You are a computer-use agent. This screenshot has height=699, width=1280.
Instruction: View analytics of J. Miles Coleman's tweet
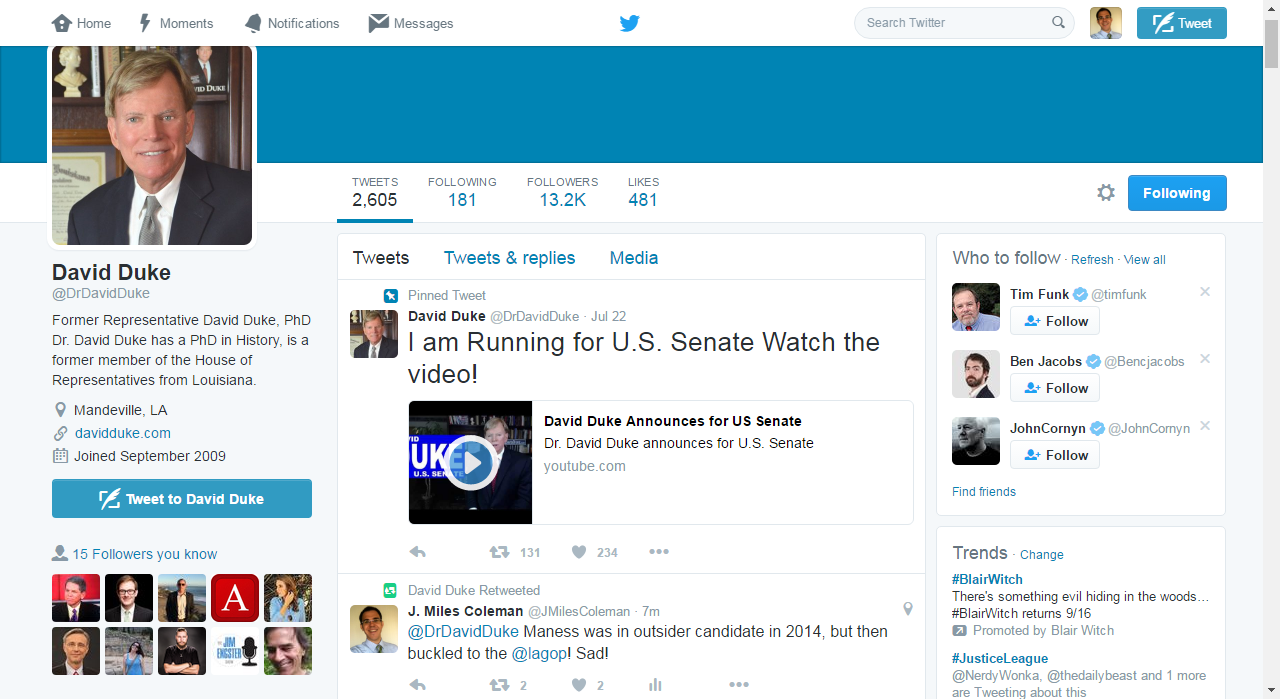(x=656, y=685)
